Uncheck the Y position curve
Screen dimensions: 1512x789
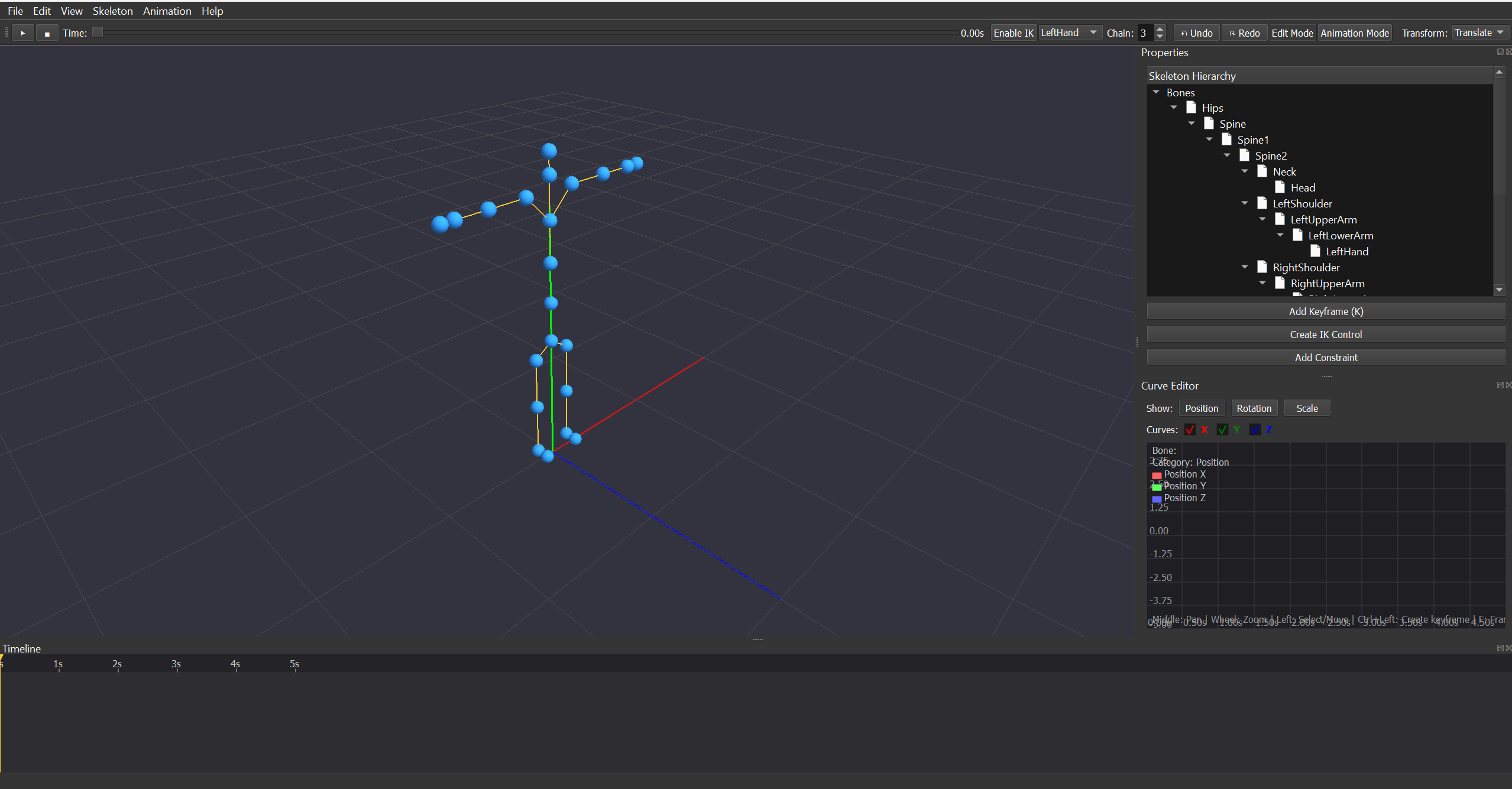point(1222,429)
